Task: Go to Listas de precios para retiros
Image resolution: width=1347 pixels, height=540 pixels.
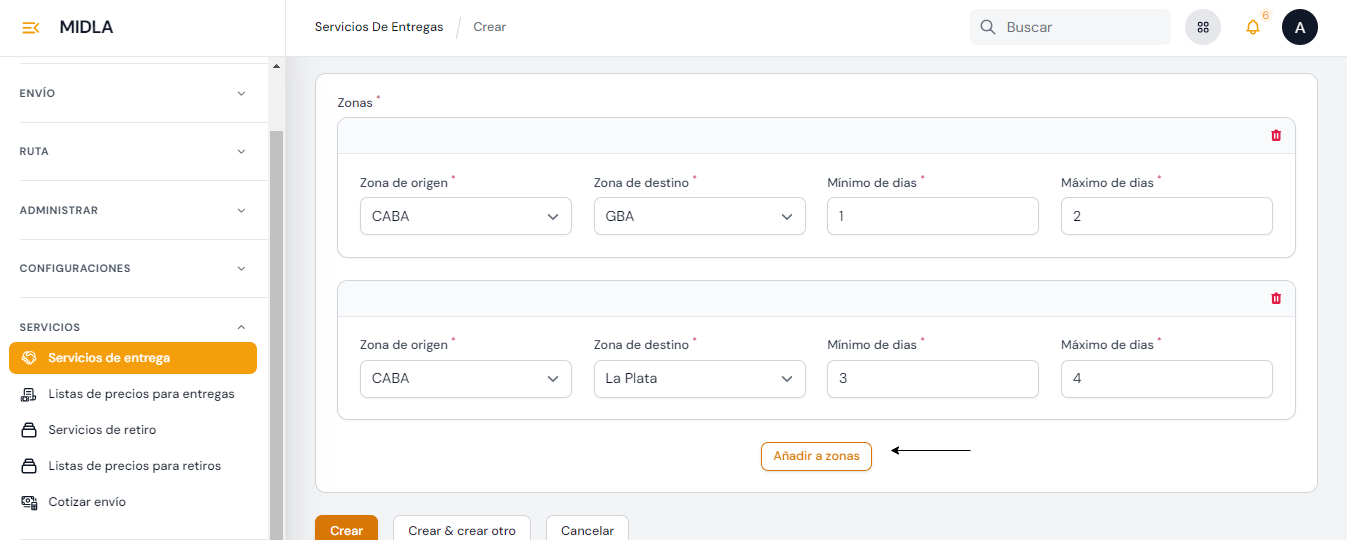Action: click(135, 466)
